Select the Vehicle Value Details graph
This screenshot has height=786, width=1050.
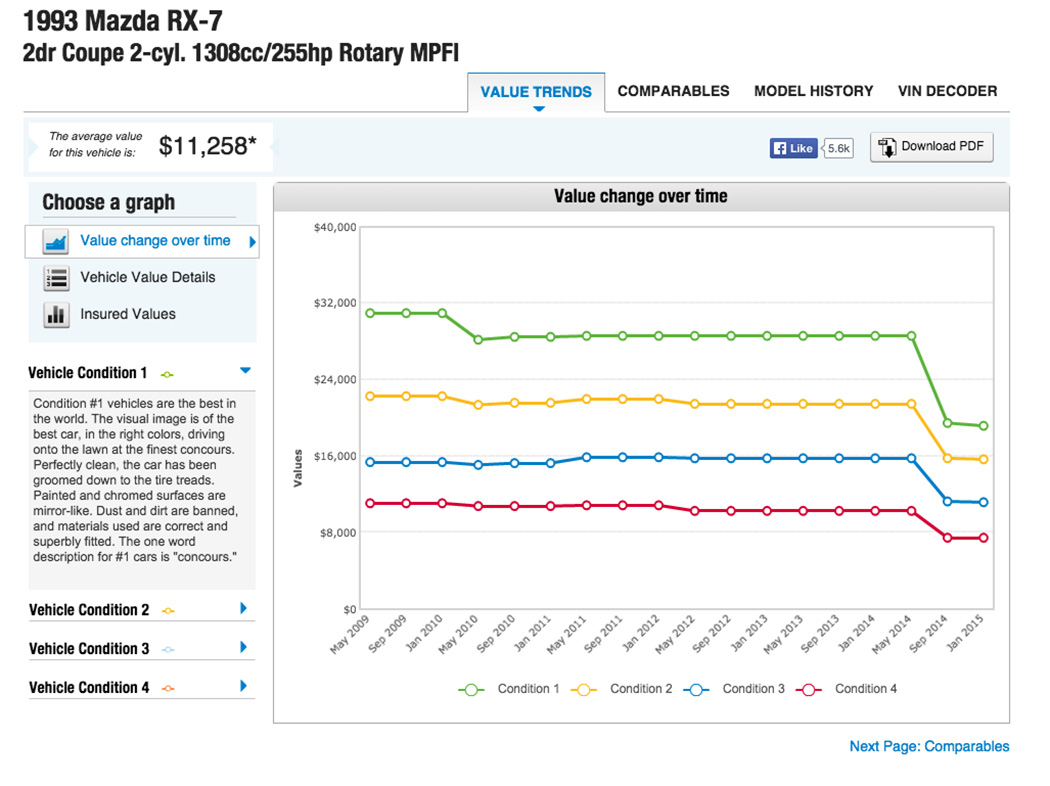(x=142, y=278)
